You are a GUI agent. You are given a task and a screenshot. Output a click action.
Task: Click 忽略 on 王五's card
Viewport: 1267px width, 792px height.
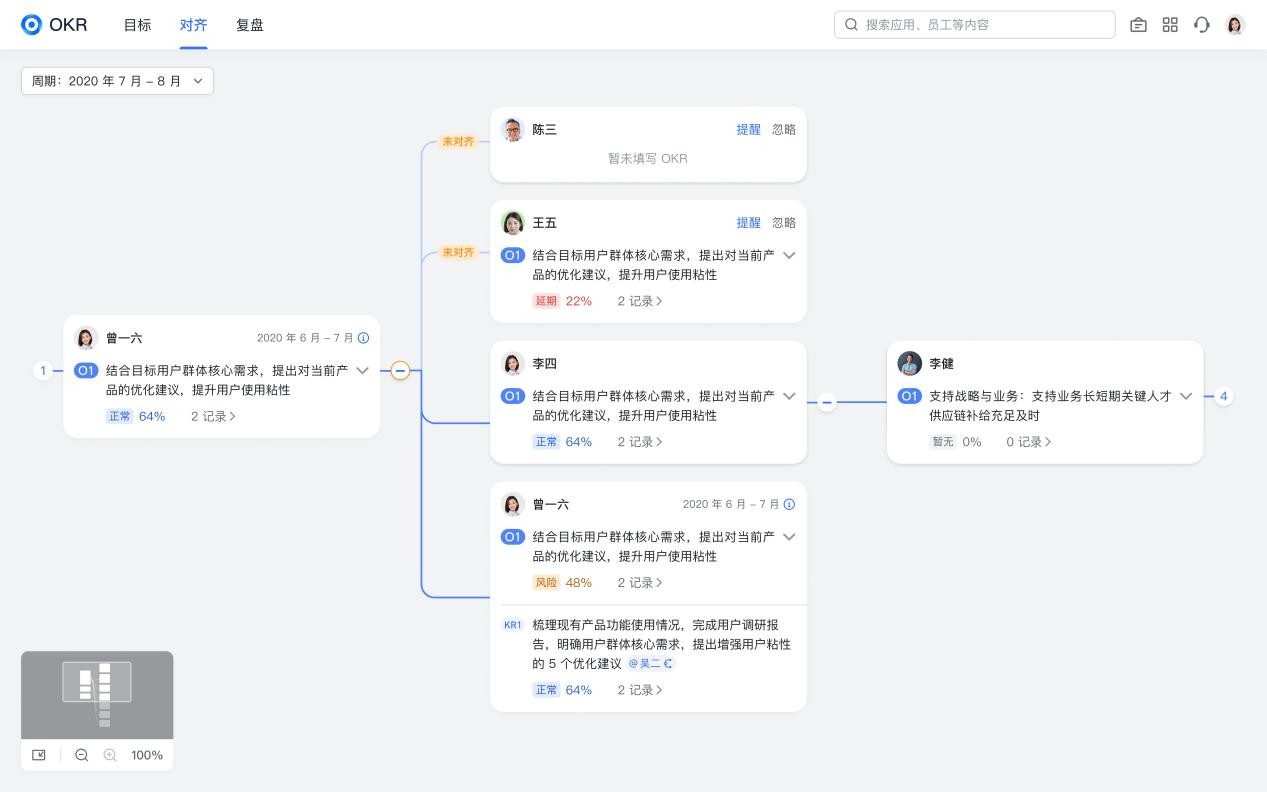pos(784,223)
